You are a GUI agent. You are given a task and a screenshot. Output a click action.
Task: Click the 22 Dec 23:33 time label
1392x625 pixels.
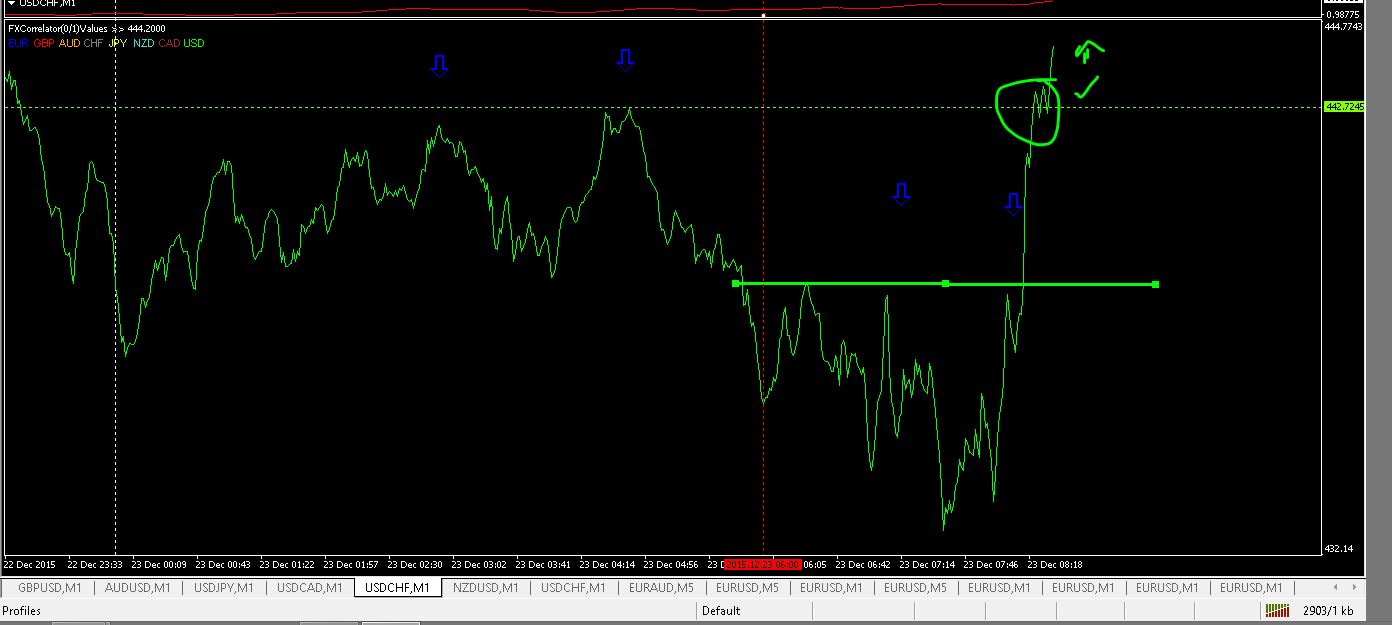click(x=97, y=564)
